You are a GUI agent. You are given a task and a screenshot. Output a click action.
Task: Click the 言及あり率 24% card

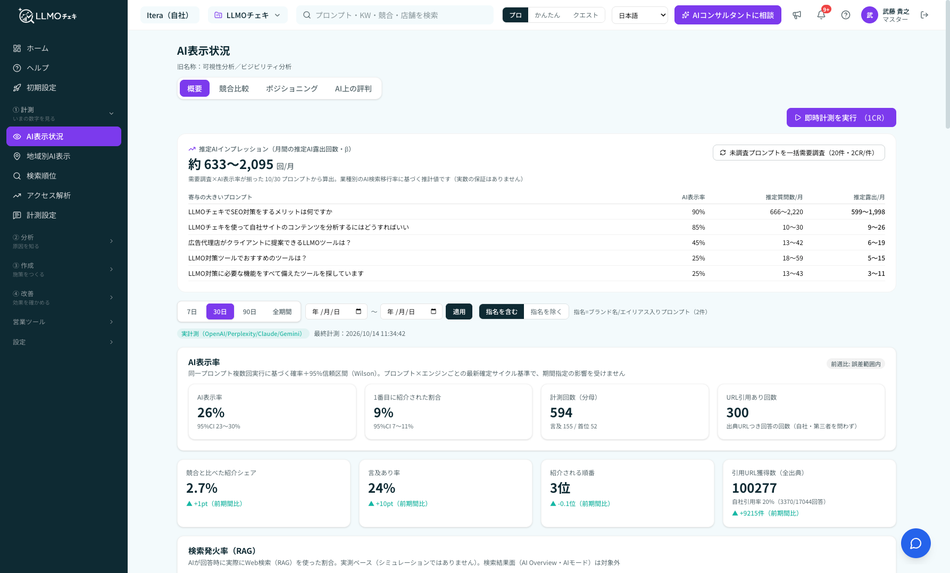point(445,493)
